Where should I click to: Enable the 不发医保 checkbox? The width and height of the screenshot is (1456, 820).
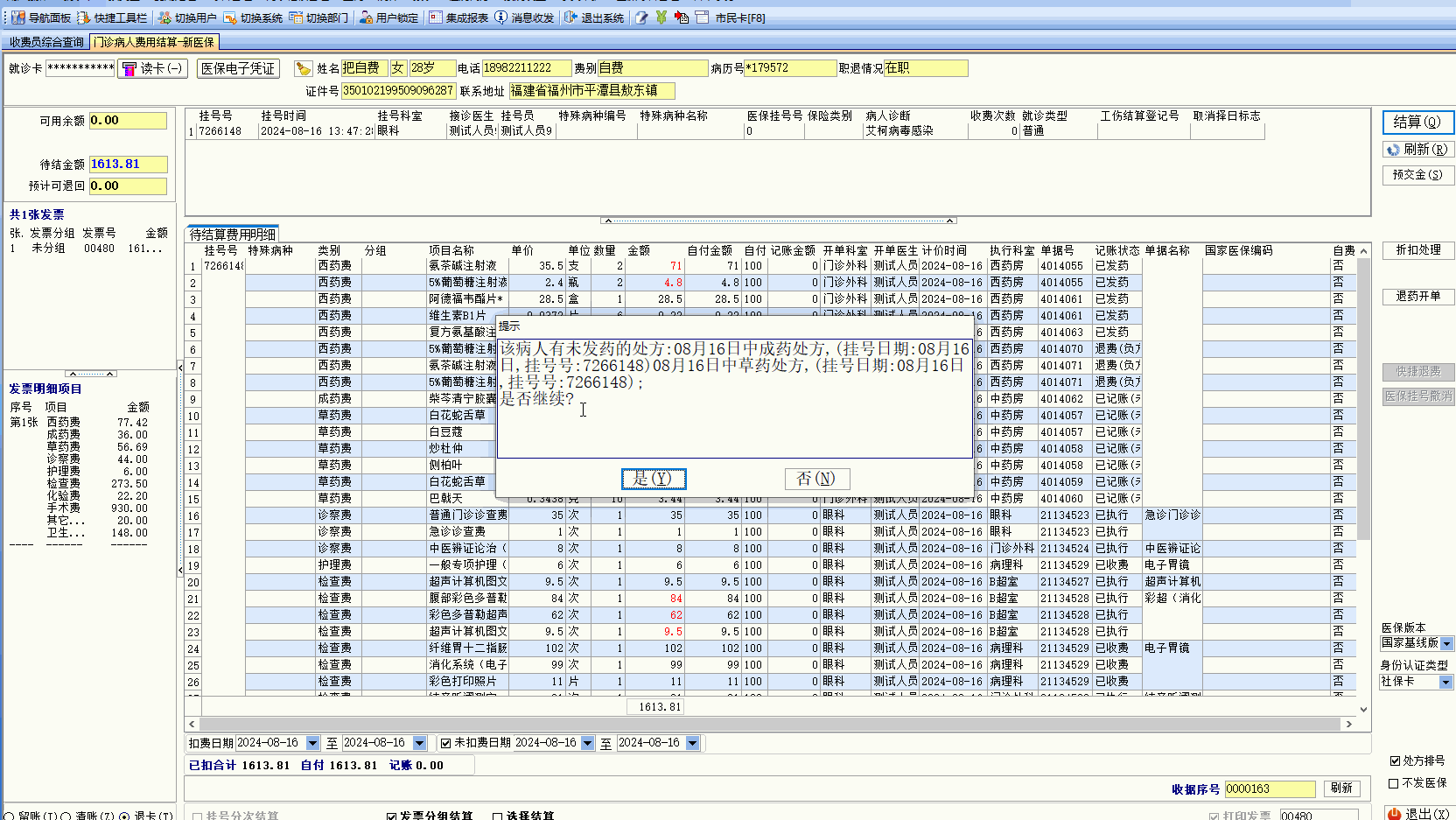pyautogui.click(x=1394, y=783)
